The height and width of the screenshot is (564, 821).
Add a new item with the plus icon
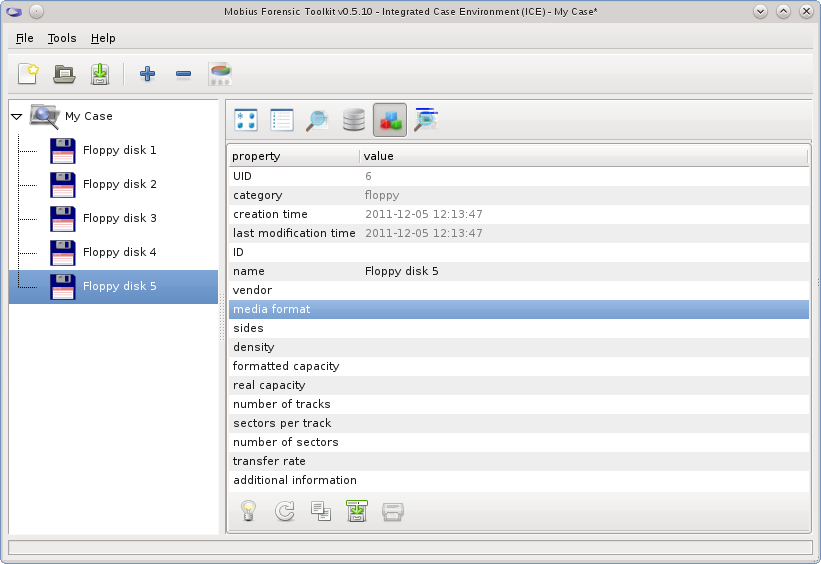pos(148,74)
